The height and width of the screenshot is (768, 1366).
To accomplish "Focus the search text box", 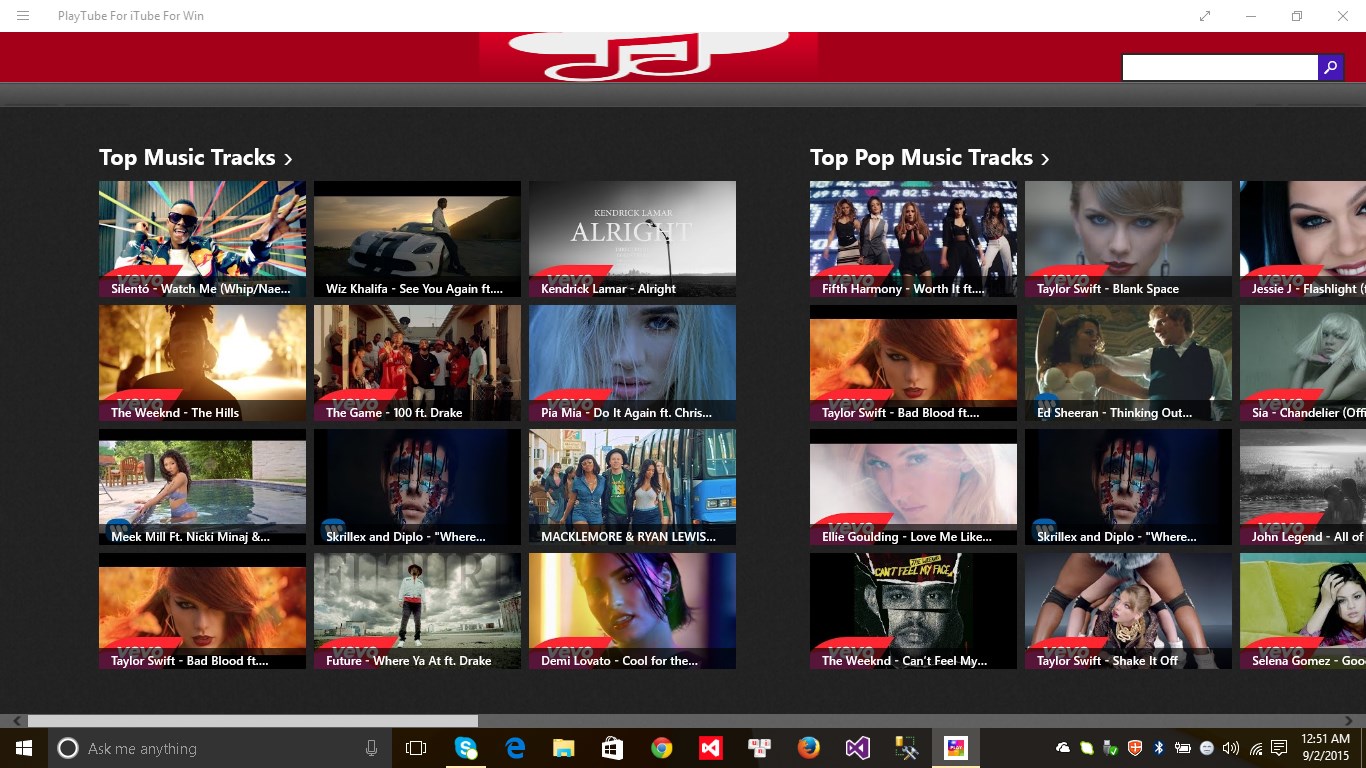I will pos(1220,68).
